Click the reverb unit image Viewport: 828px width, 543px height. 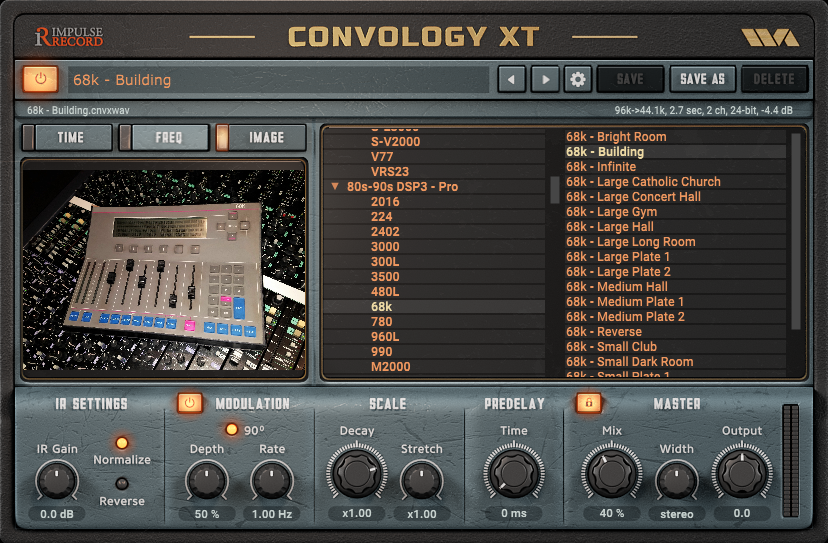(x=164, y=269)
